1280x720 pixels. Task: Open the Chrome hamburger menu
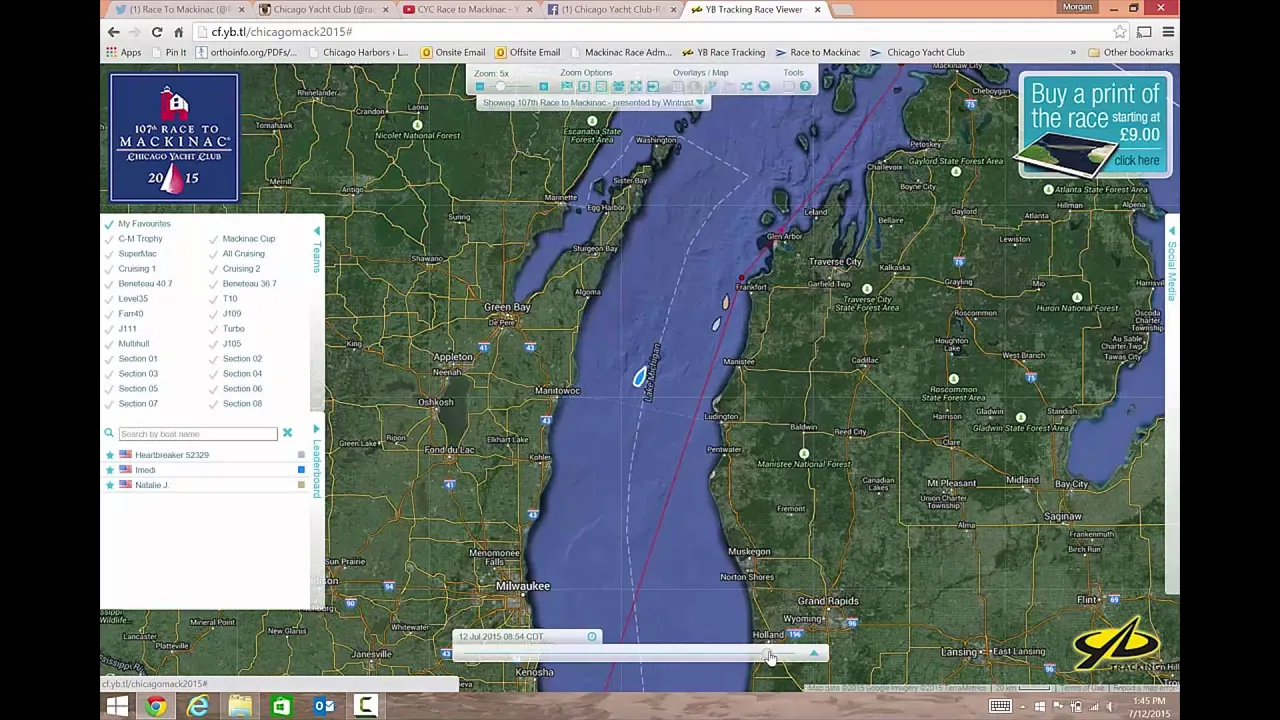pos(1168,32)
